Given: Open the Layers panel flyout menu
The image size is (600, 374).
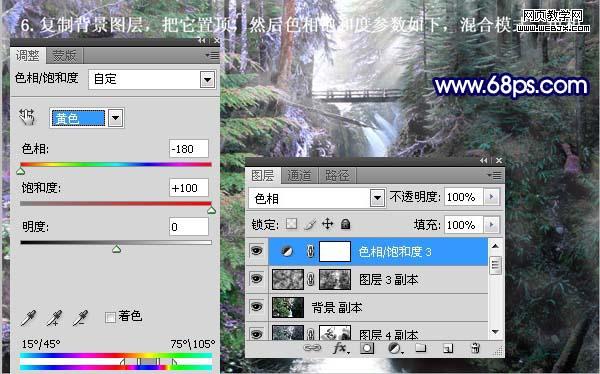Looking at the screenshot, I should coord(495,175).
